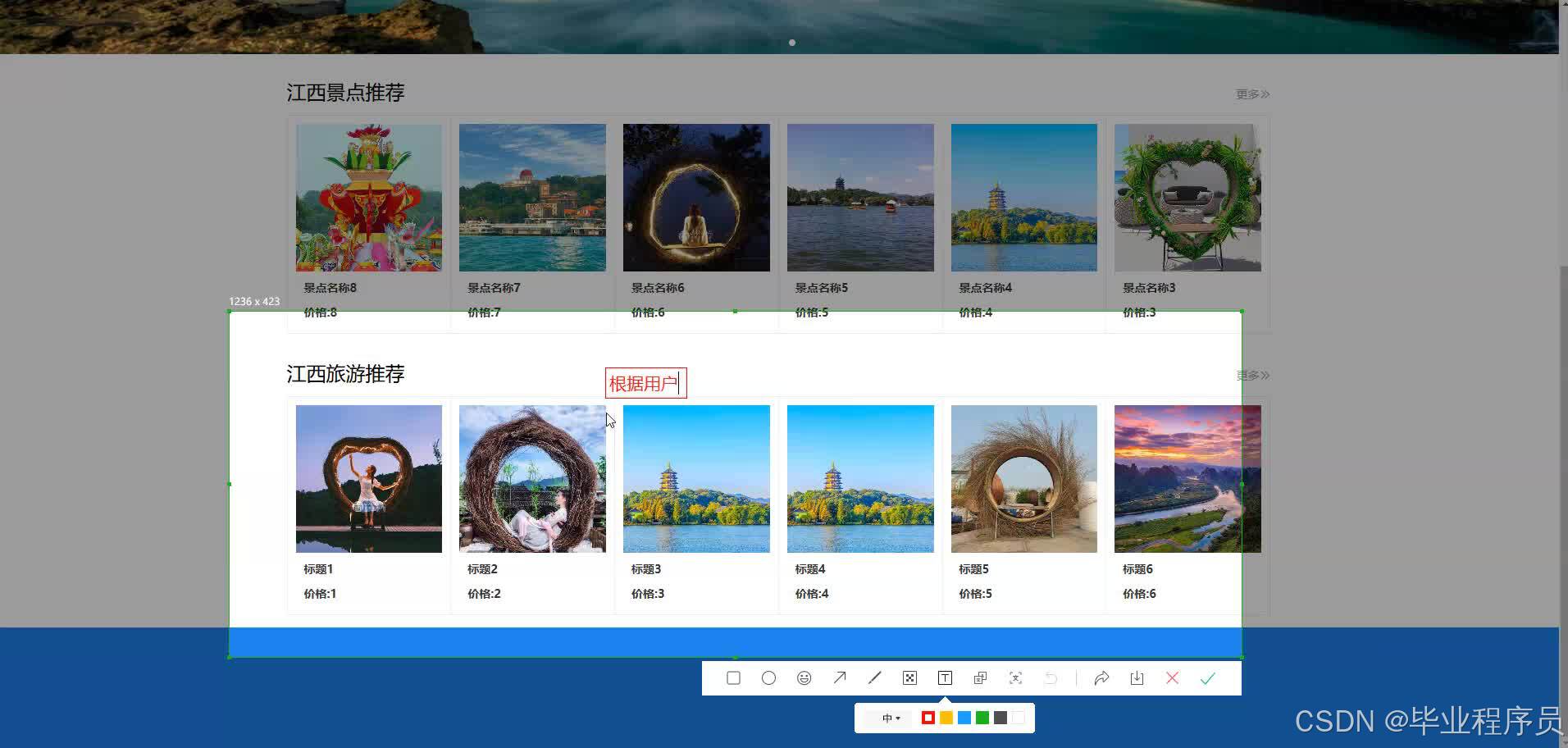Click the 标题5 title text

coord(974,569)
